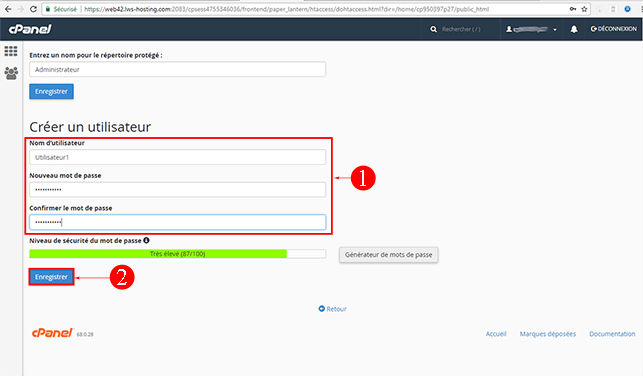643x376 pixels.
Task: Click the secure padlock icon in the address bar
Action: pos(48,9)
